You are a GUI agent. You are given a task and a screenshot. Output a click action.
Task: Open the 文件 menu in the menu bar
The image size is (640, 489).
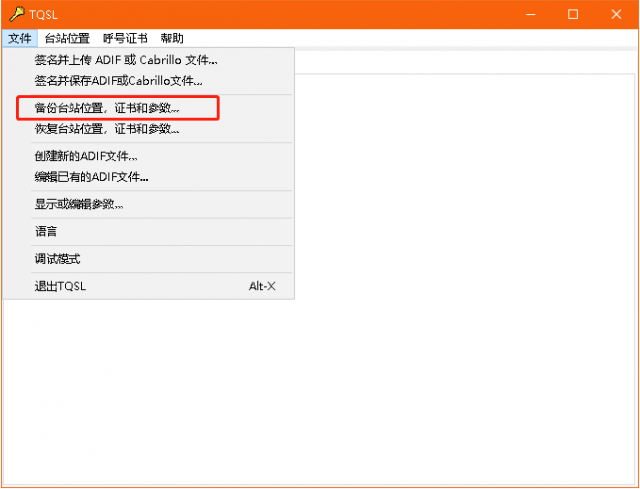(20, 38)
